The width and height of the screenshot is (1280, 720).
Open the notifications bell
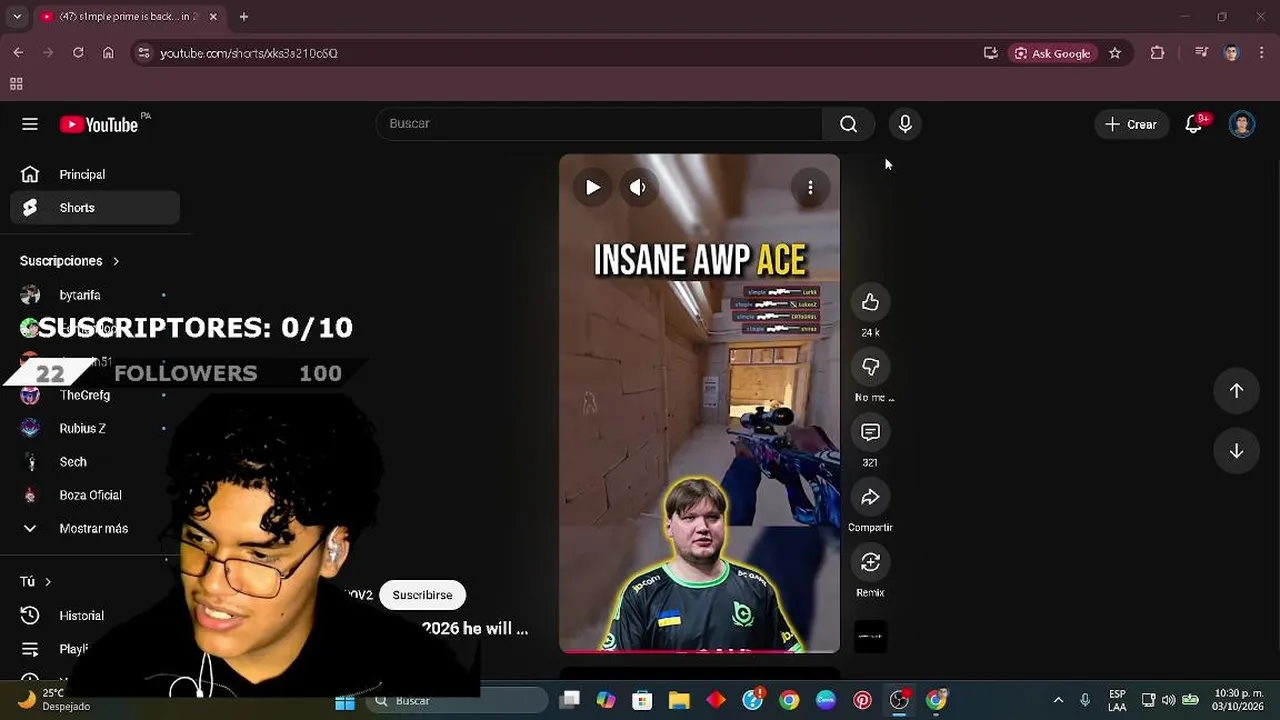pyautogui.click(x=1194, y=124)
